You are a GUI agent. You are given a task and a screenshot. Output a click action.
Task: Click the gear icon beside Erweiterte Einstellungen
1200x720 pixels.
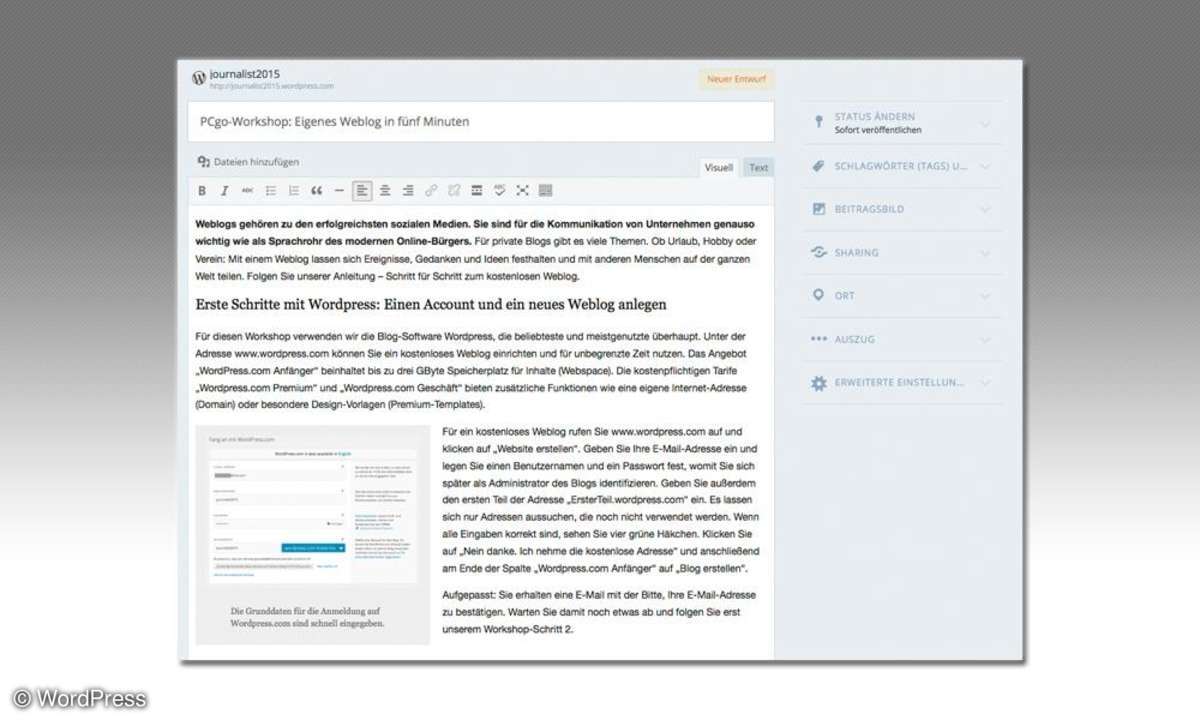click(819, 382)
